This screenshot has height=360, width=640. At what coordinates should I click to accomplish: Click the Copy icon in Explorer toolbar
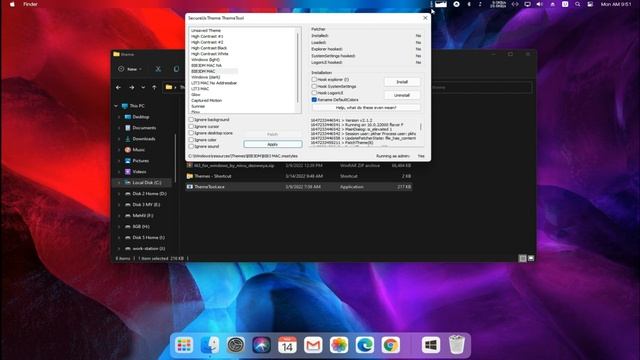point(176,69)
